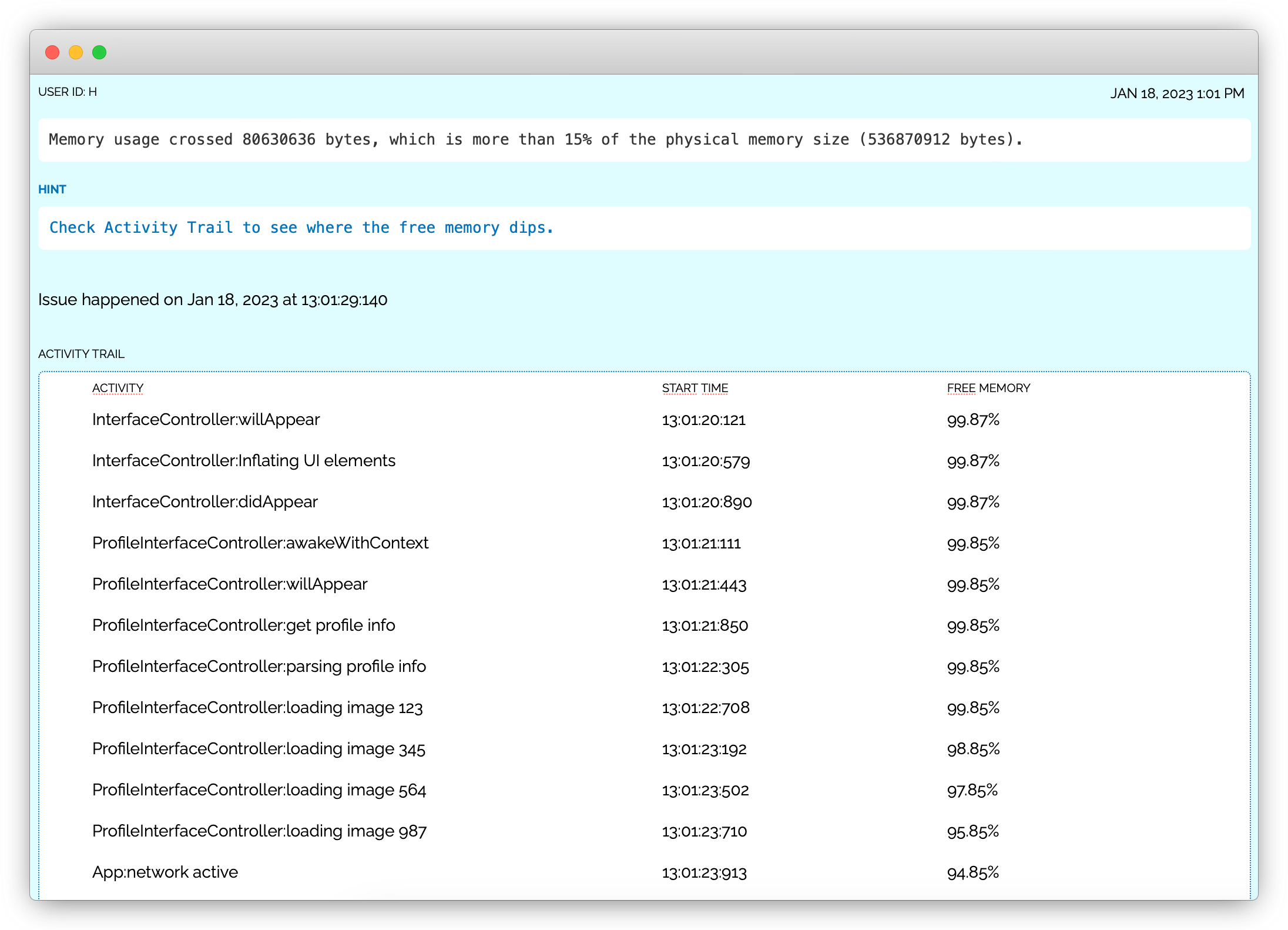Screen dimensions: 1288x930
Task: Select the App:network active row
Action: coord(165,872)
